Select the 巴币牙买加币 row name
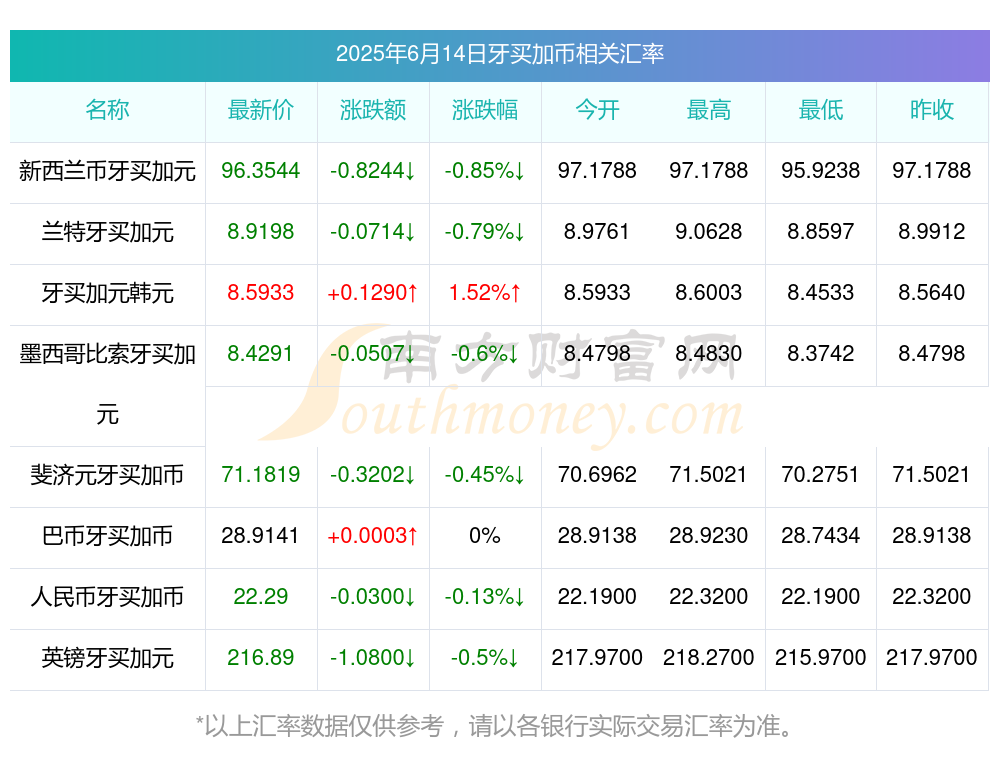This screenshot has height=757, width=1000. [107, 536]
